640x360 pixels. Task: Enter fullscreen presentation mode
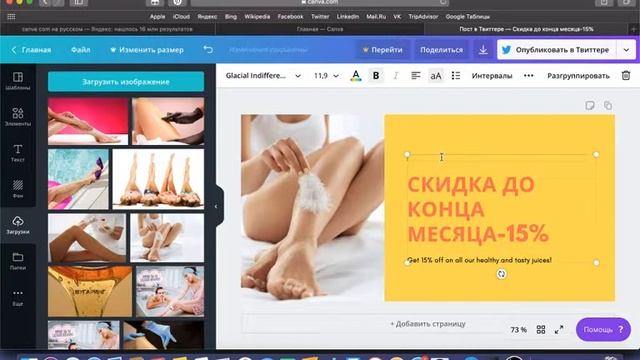pyautogui.click(x=559, y=329)
